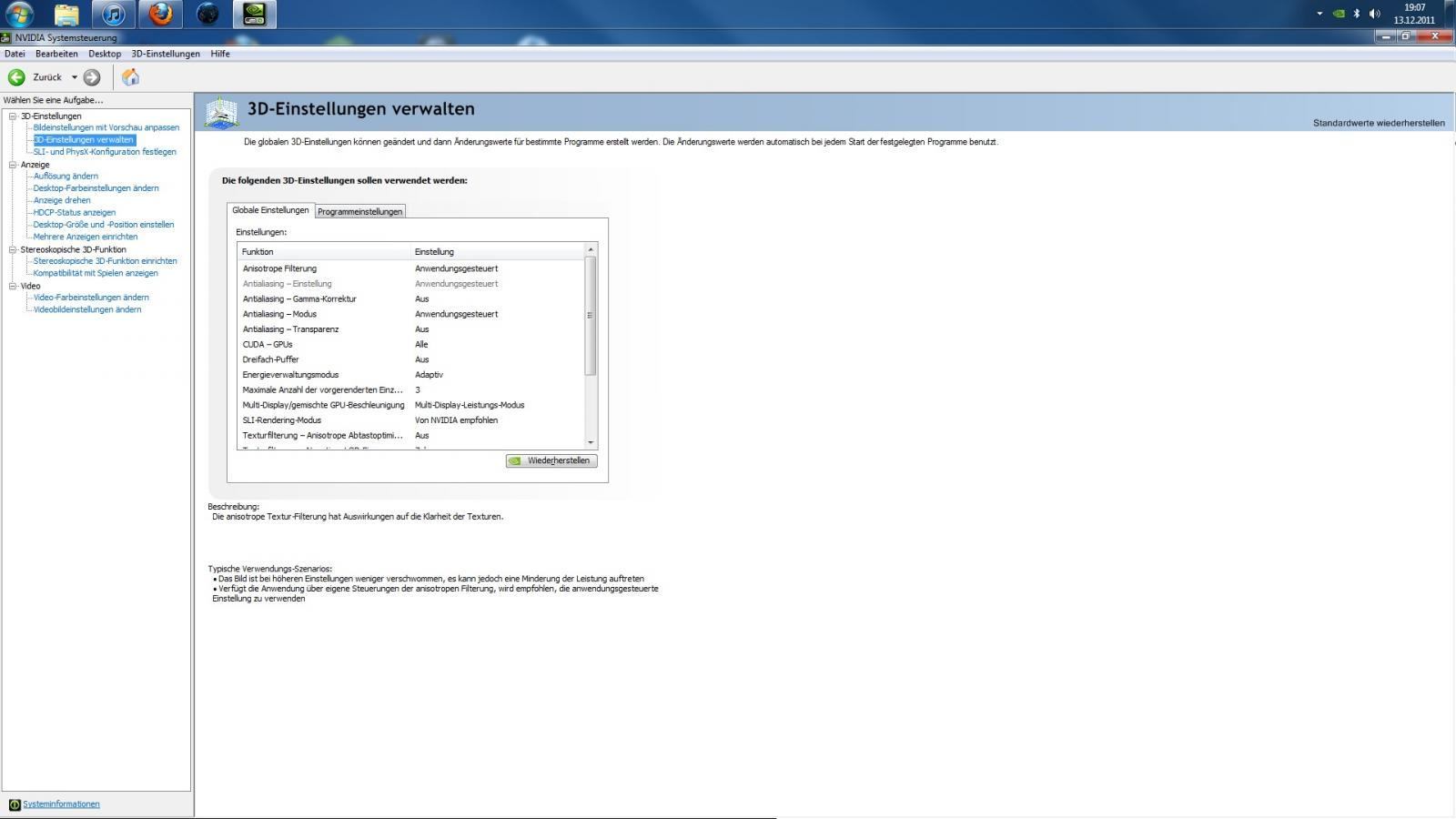Open the Systeminformationen link
This screenshot has height=819, width=1456.
click(61, 804)
